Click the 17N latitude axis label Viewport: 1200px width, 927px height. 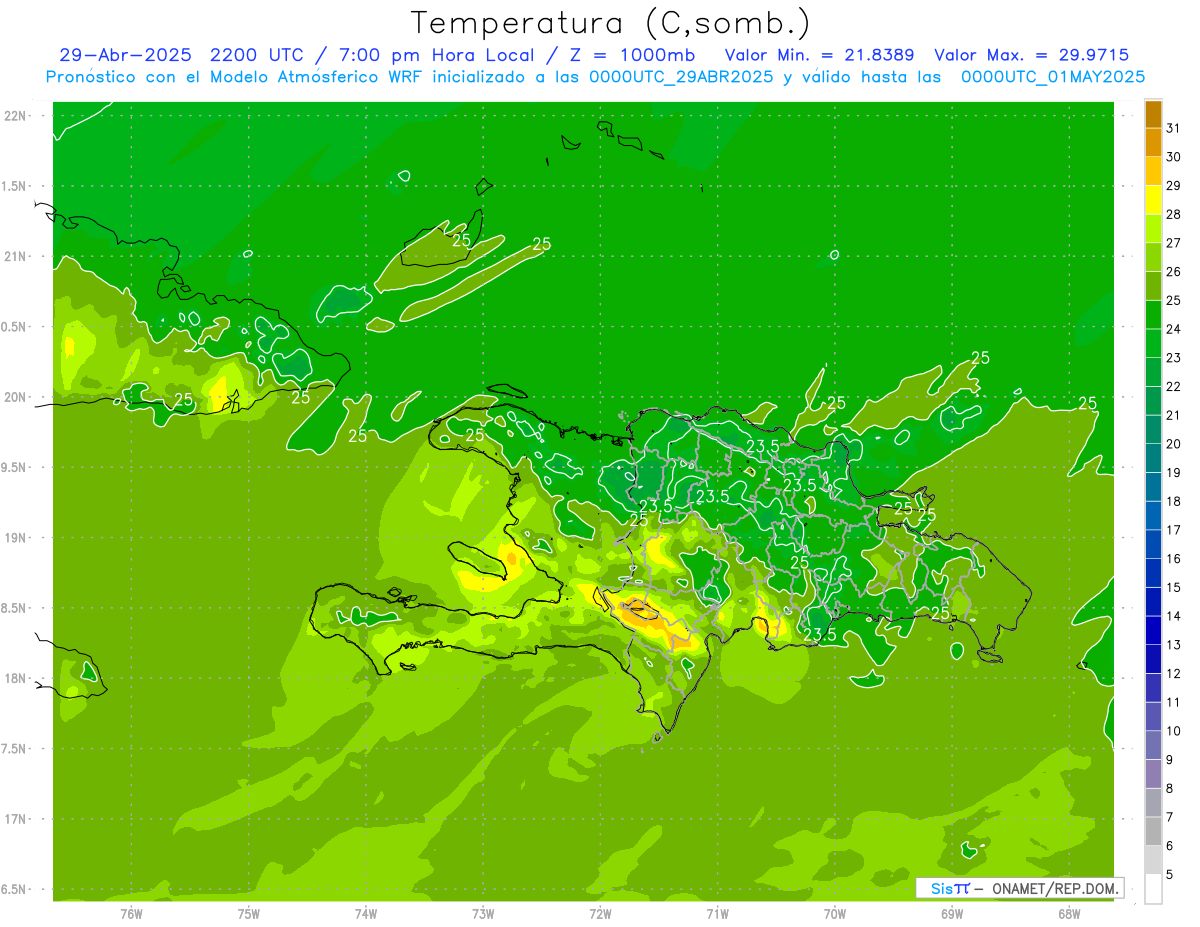[x=16, y=819]
